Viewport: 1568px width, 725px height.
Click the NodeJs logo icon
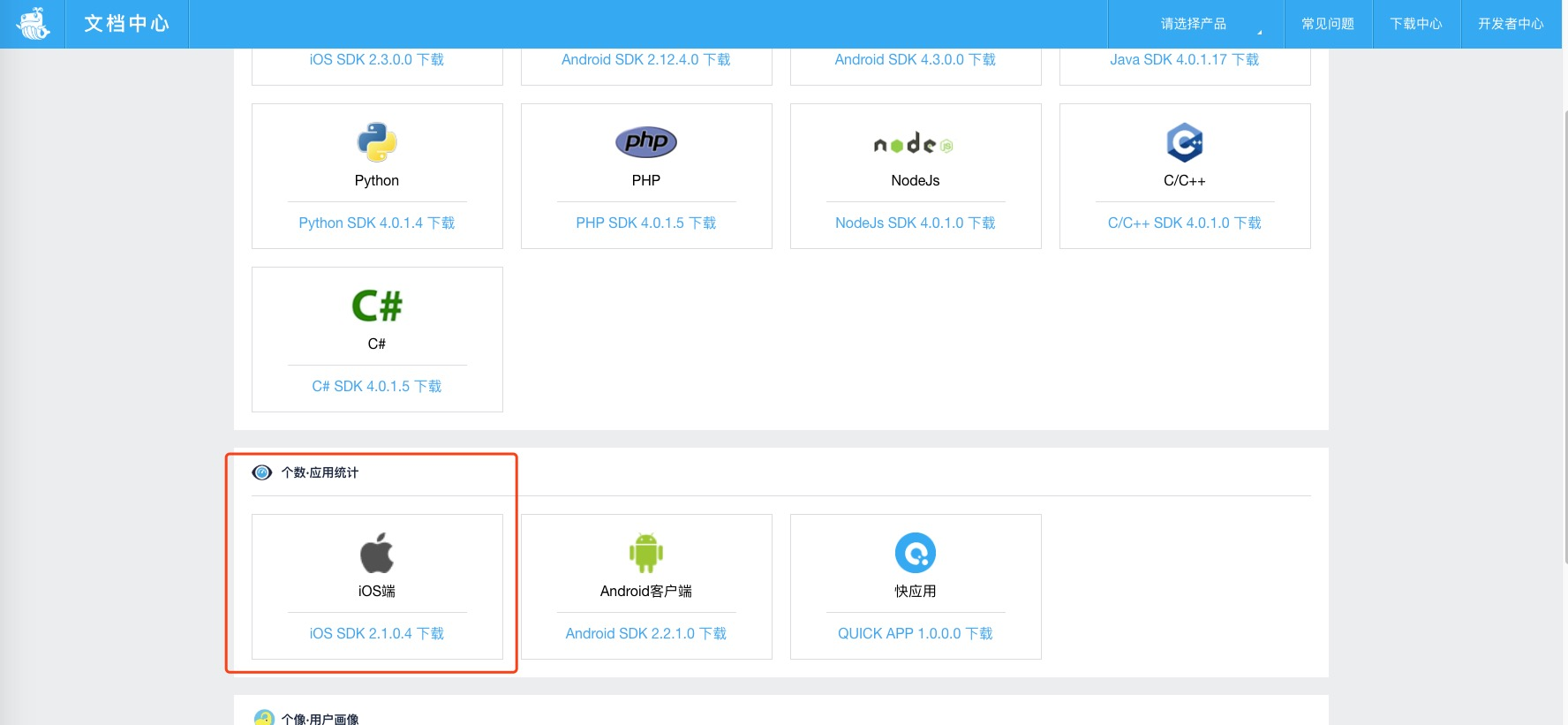coord(914,143)
